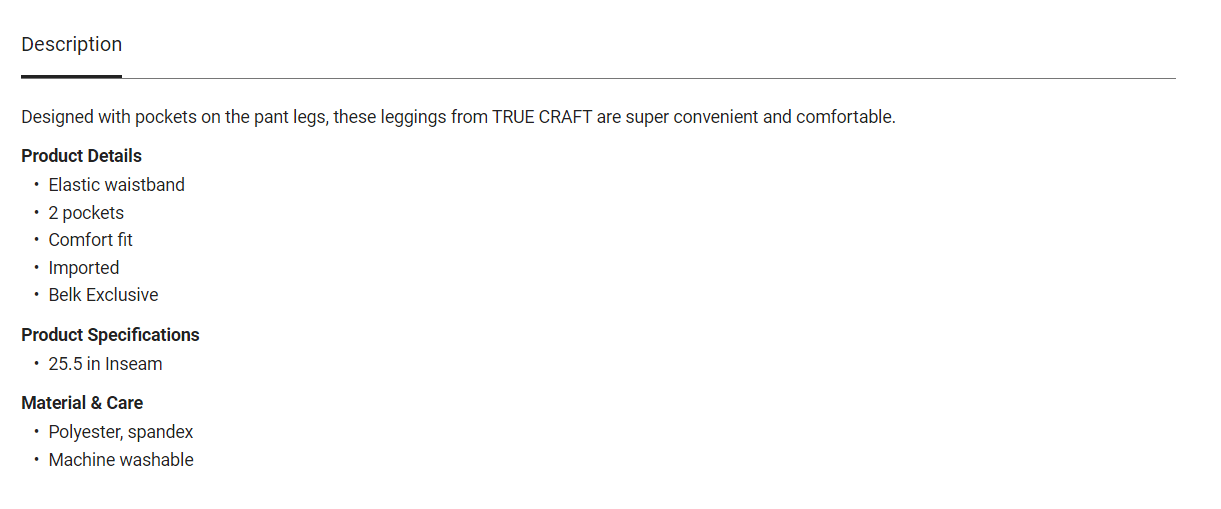Select the Product Specifications heading
Viewport: 1221px width, 509px height.
click(x=110, y=335)
